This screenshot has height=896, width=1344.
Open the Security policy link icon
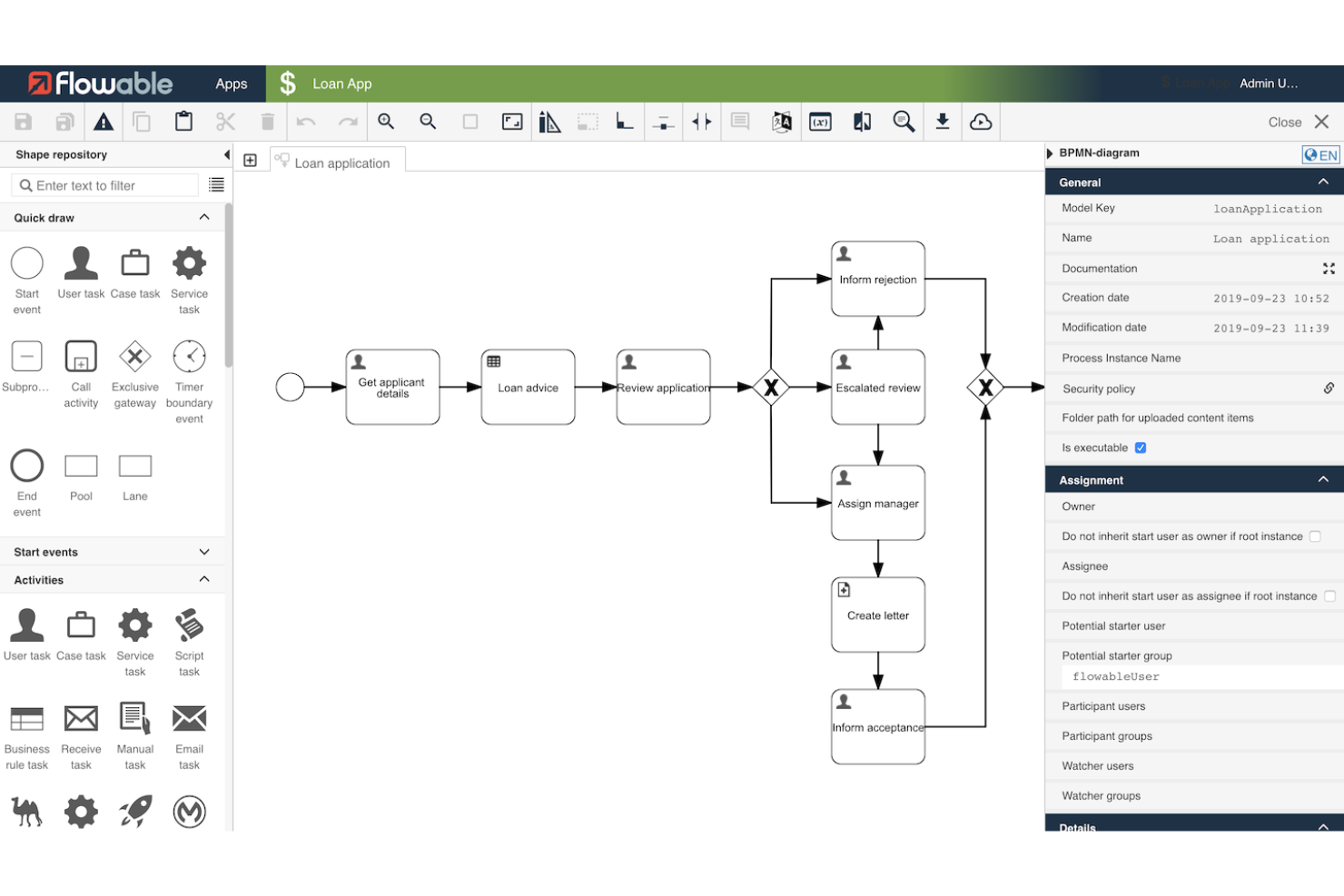[1329, 388]
